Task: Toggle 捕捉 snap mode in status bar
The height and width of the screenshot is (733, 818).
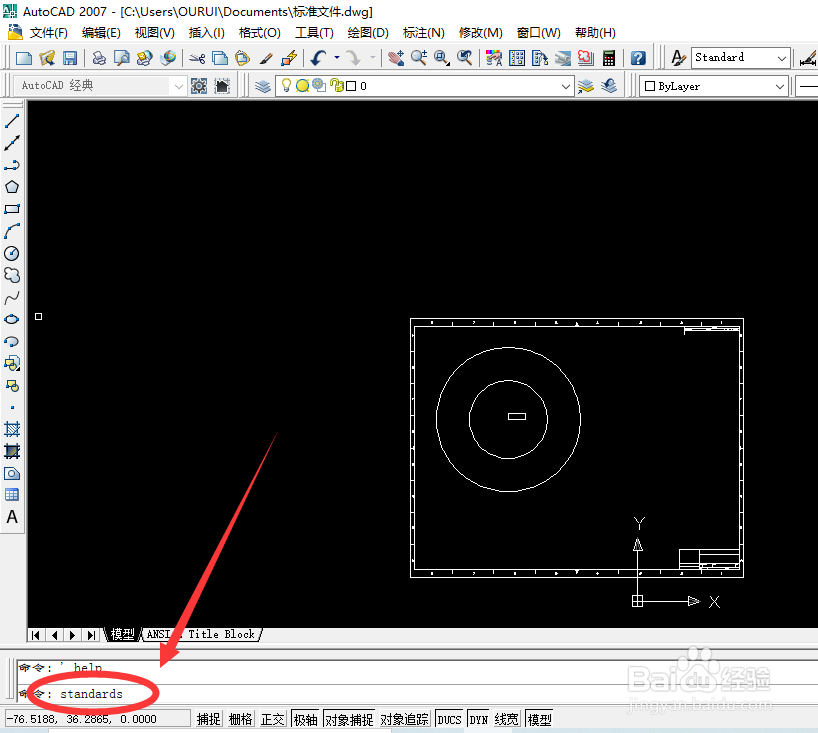Action: (x=209, y=719)
